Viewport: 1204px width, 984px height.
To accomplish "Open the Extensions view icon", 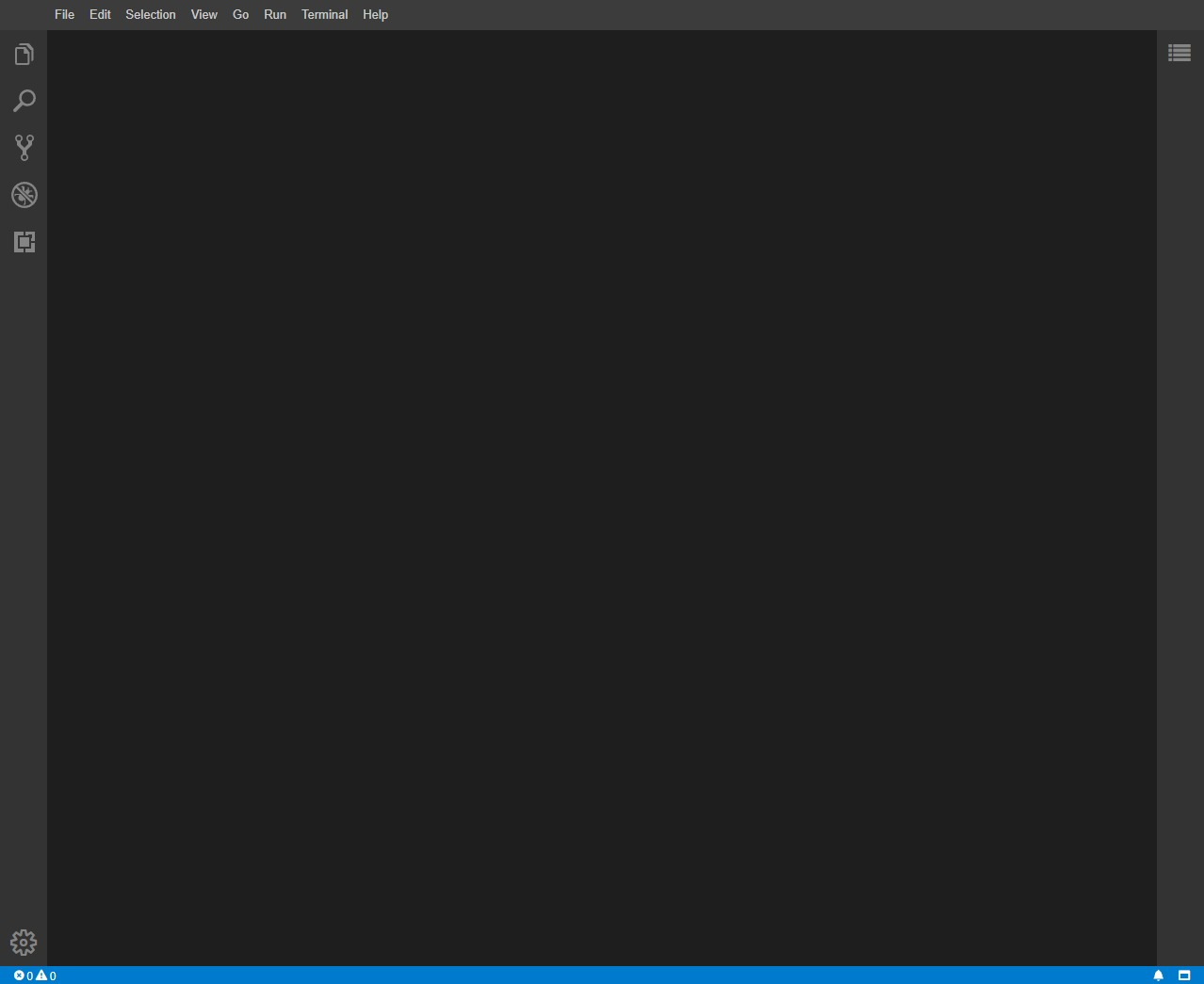I will pyautogui.click(x=24, y=242).
